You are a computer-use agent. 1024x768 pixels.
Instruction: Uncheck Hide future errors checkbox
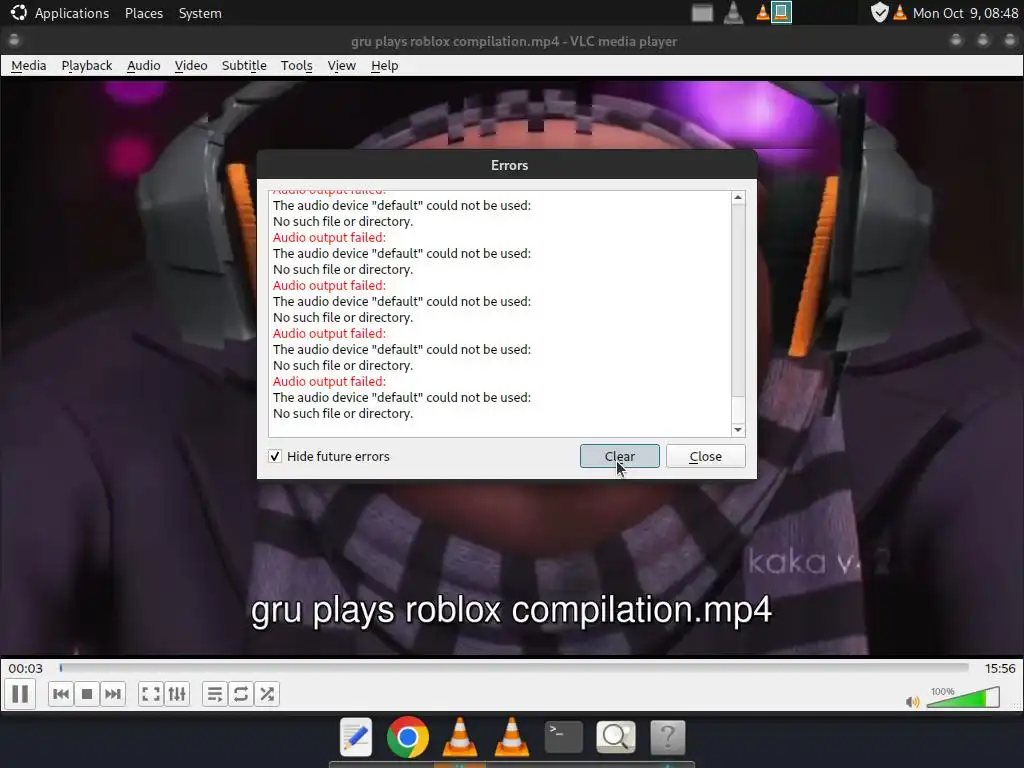pos(275,456)
